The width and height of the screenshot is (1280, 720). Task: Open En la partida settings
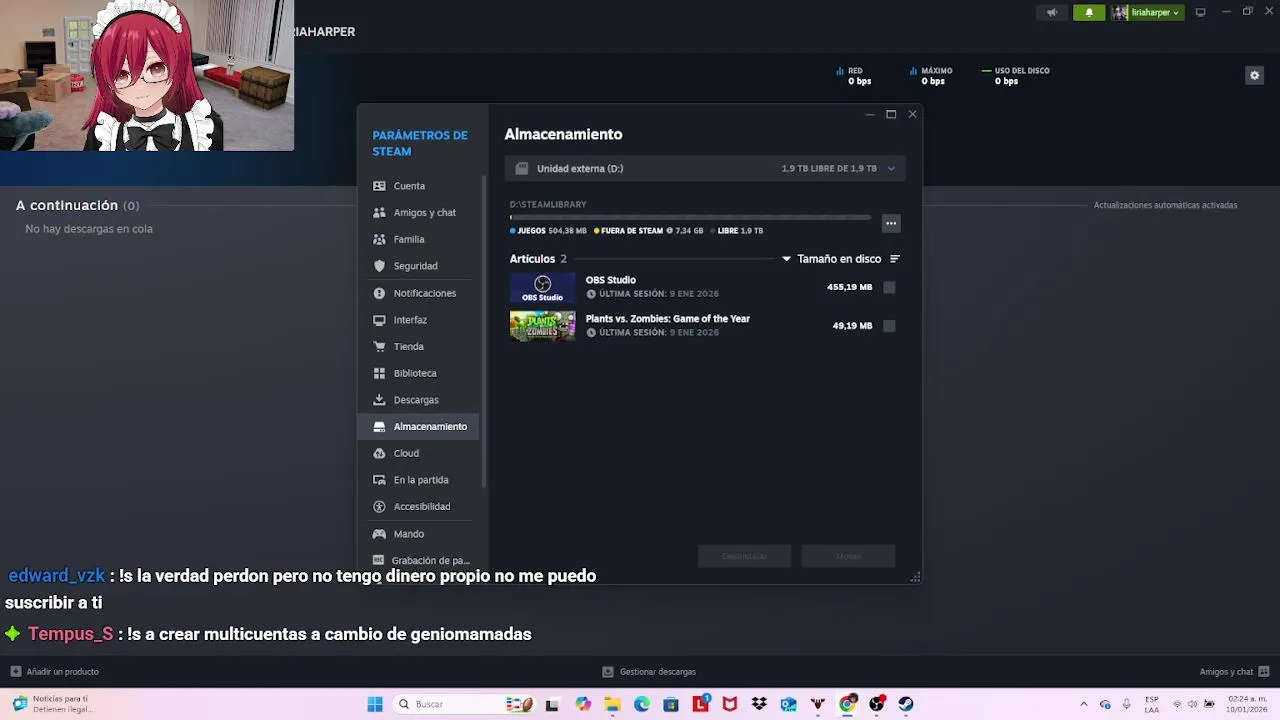[420, 480]
